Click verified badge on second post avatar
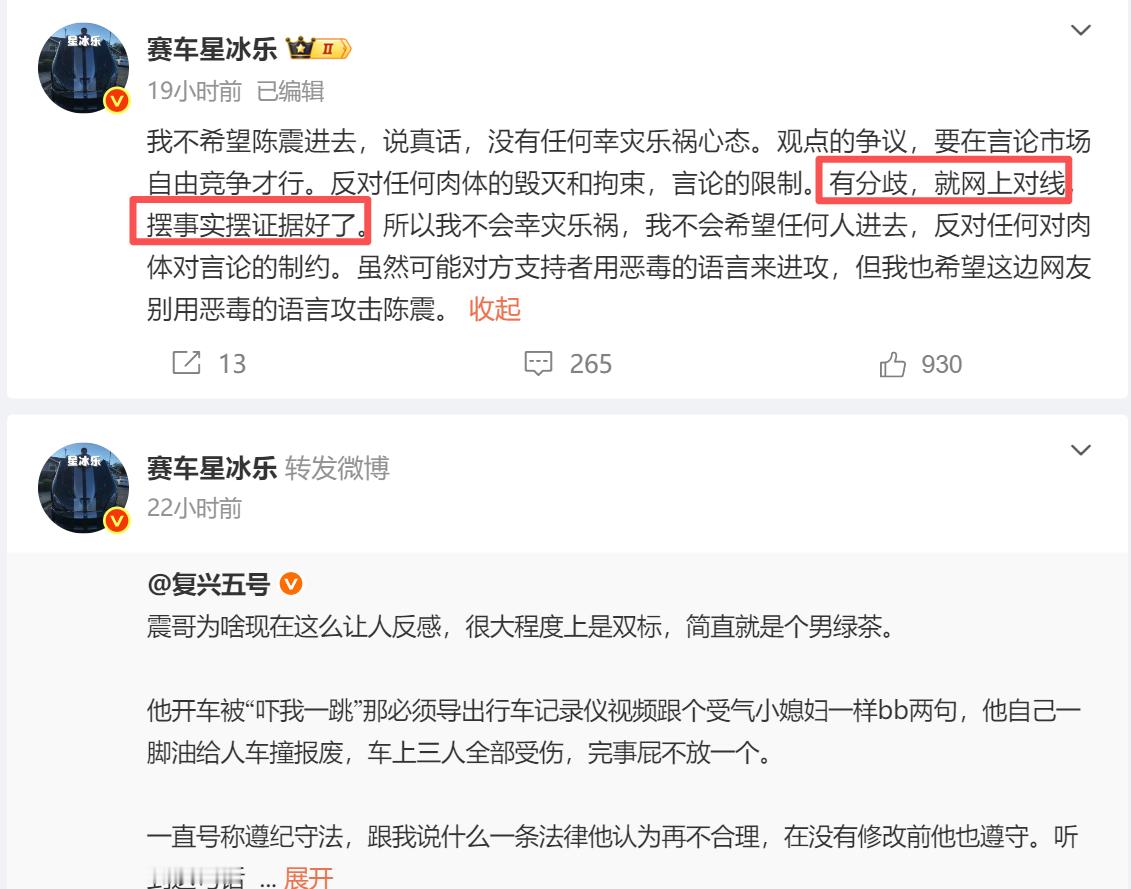Viewport: 1131px width, 889px height. click(x=117, y=520)
